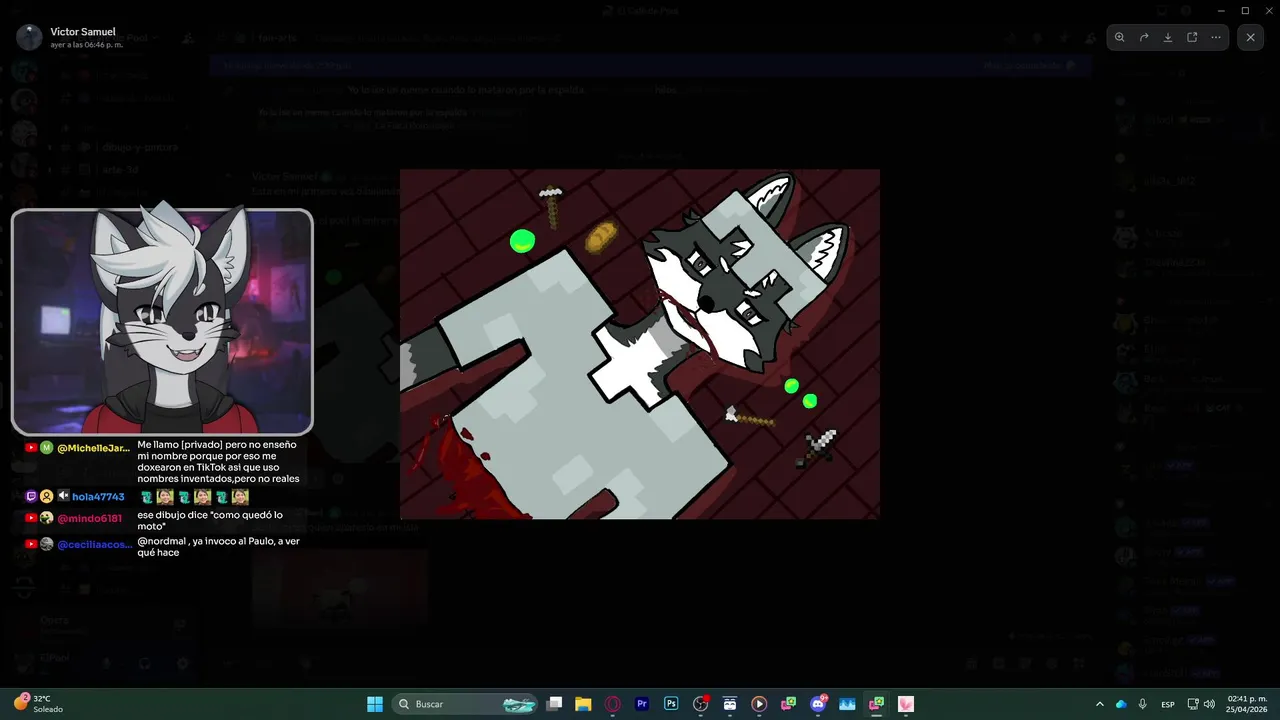Open the image in the browser
The image size is (1280, 720).
click(1192, 37)
